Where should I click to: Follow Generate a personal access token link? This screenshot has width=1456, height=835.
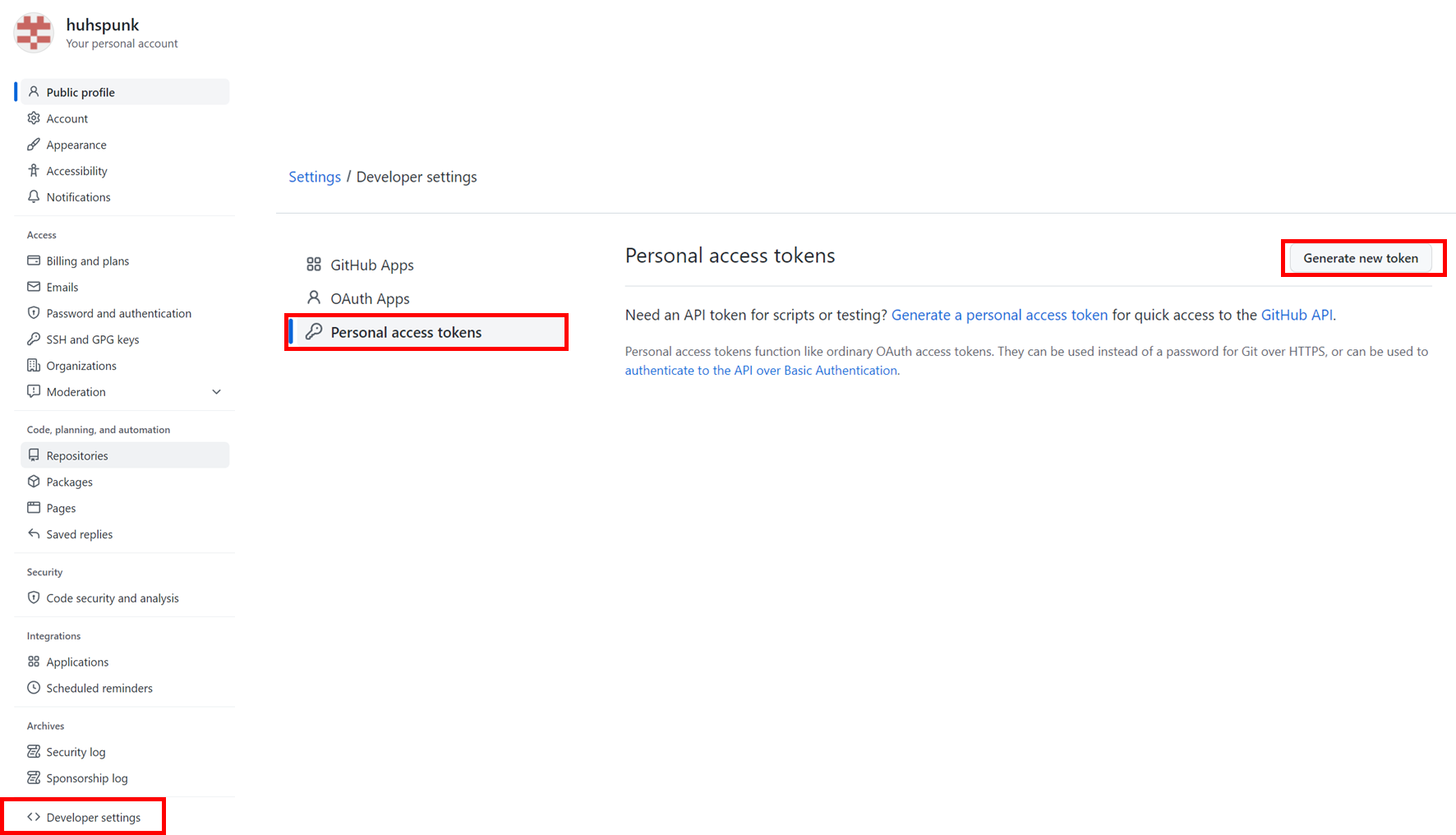(999, 315)
